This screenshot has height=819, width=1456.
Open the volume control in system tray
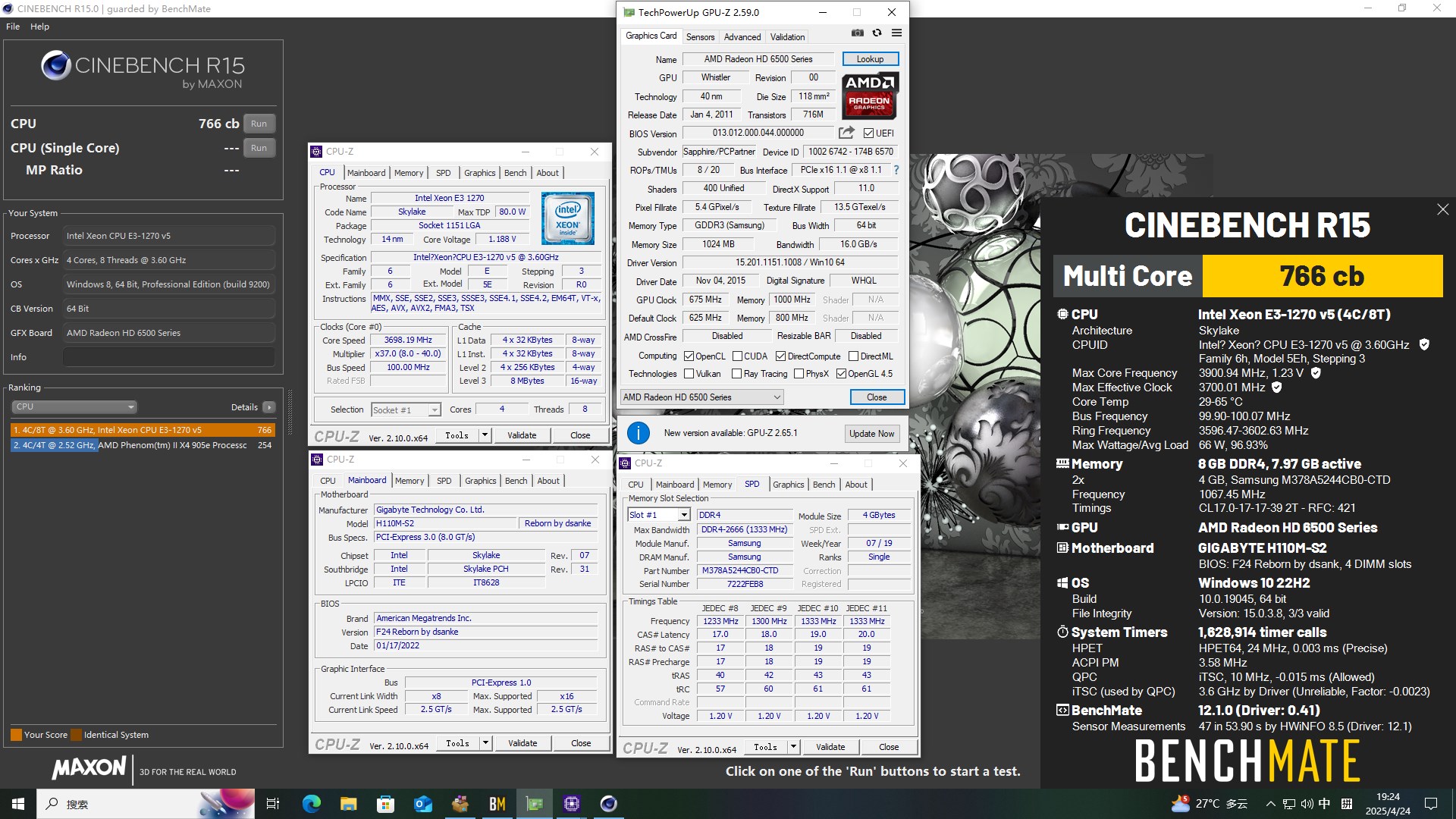pos(1307,804)
